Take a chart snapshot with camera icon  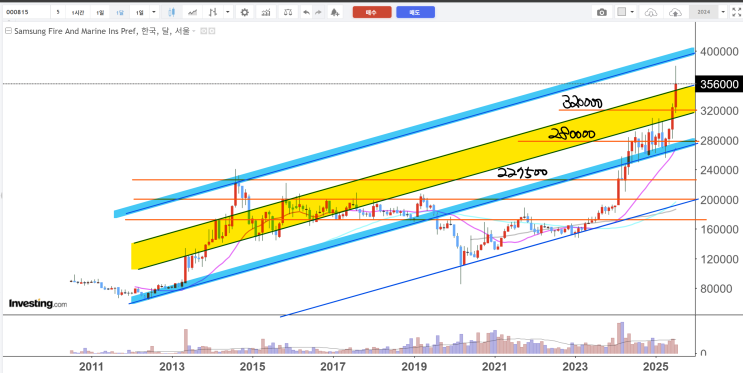point(602,12)
